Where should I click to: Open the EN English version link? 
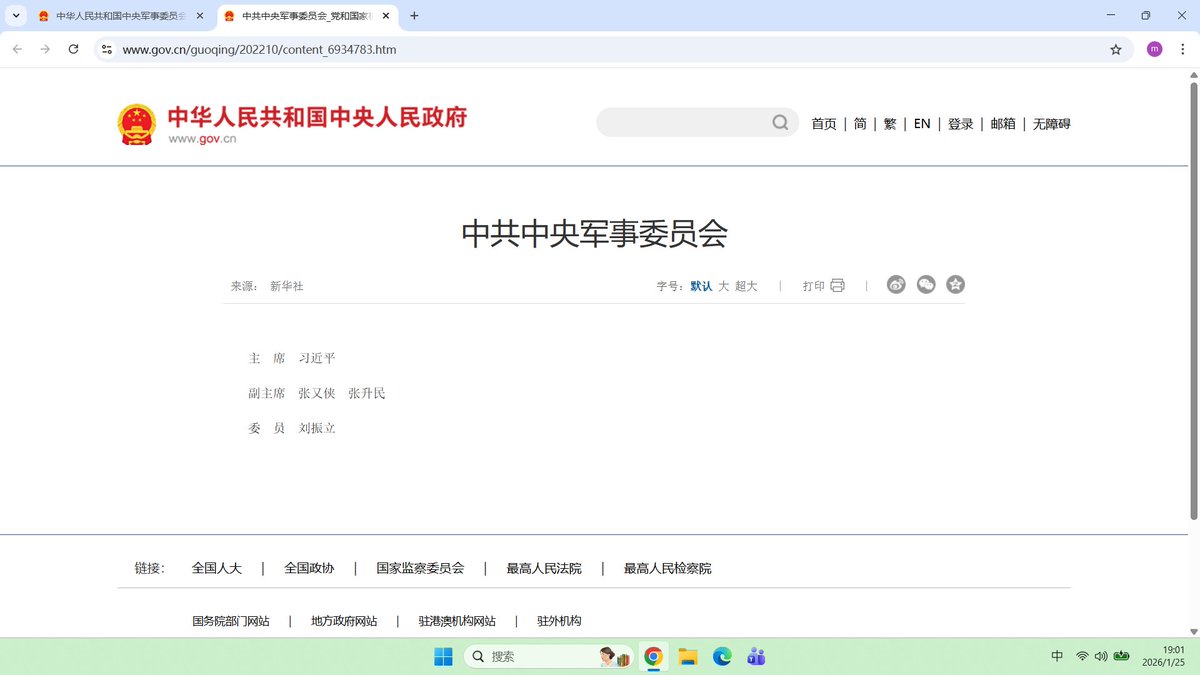[922, 124]
